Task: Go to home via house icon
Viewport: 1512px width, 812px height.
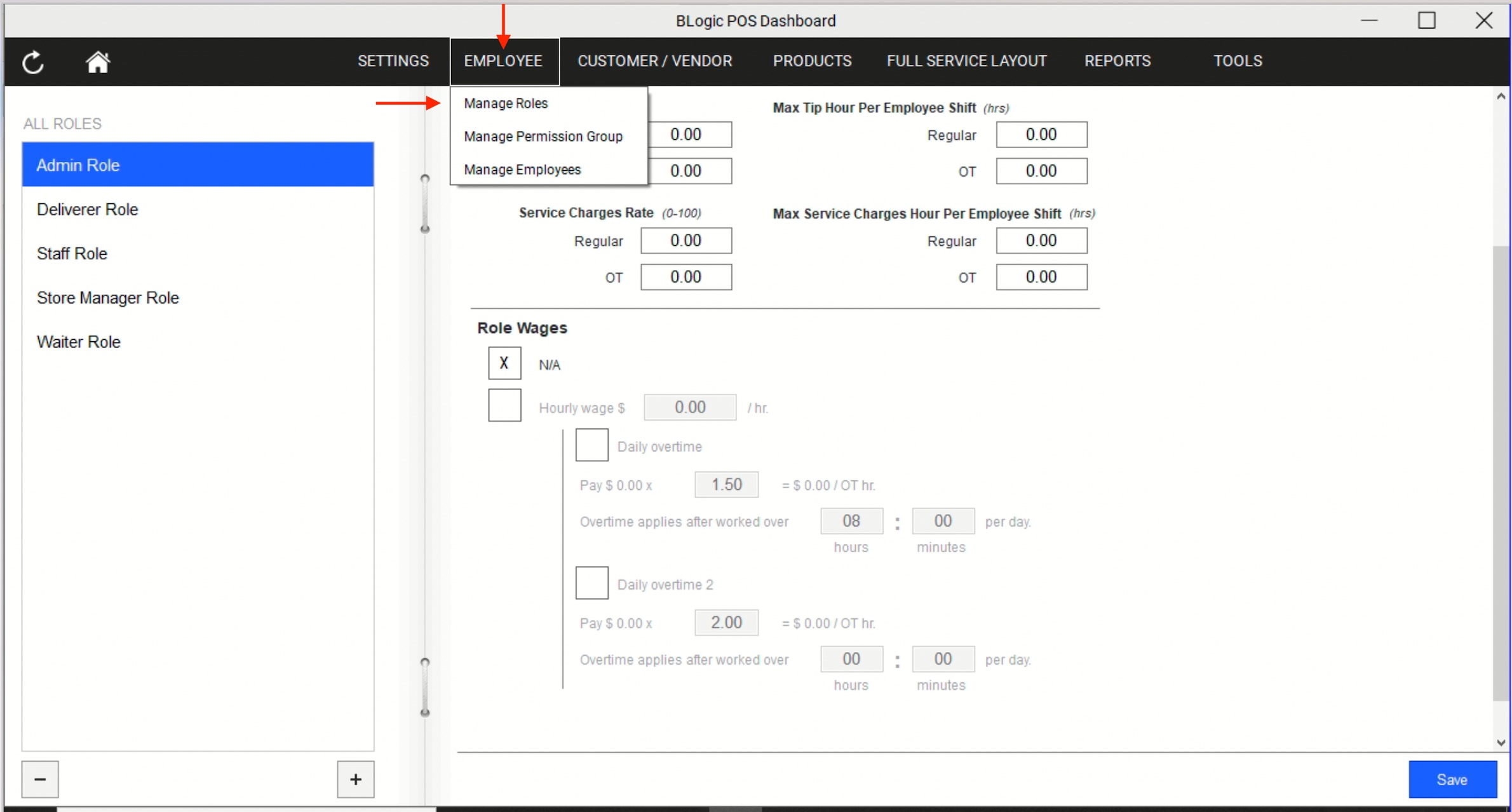Action: (x=98, y=62)
